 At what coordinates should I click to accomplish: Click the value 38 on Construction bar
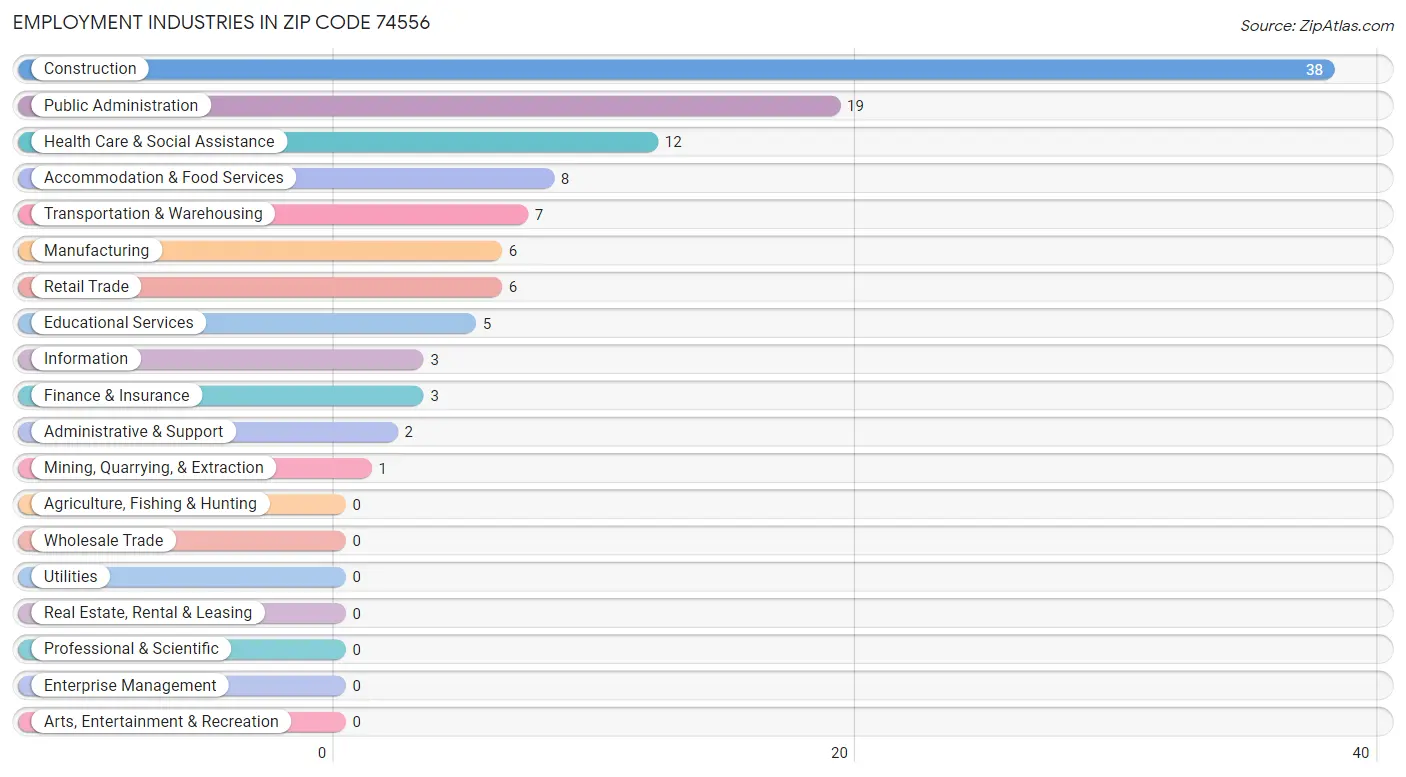point(1314,70)
